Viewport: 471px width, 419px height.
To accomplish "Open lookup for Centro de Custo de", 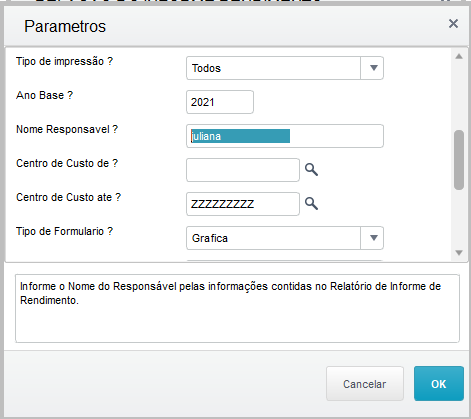I will [311, 170].
